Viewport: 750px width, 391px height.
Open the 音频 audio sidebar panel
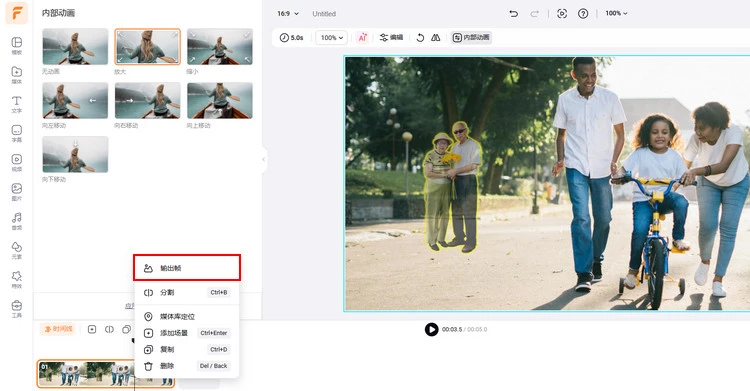coord(17,221)
